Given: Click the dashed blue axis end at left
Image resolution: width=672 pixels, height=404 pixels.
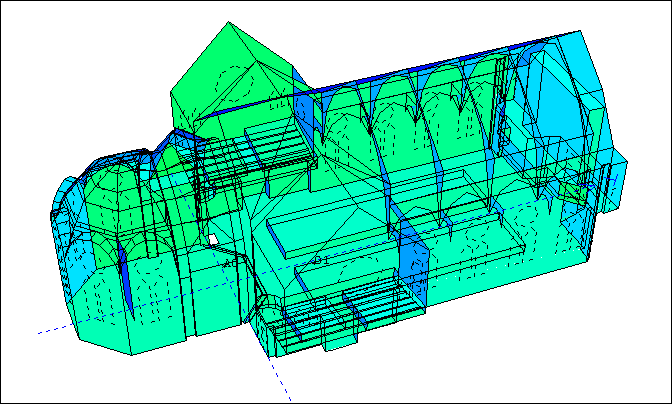Looking at the screenshot, I should pyautogui.click(x=42, y=332).
